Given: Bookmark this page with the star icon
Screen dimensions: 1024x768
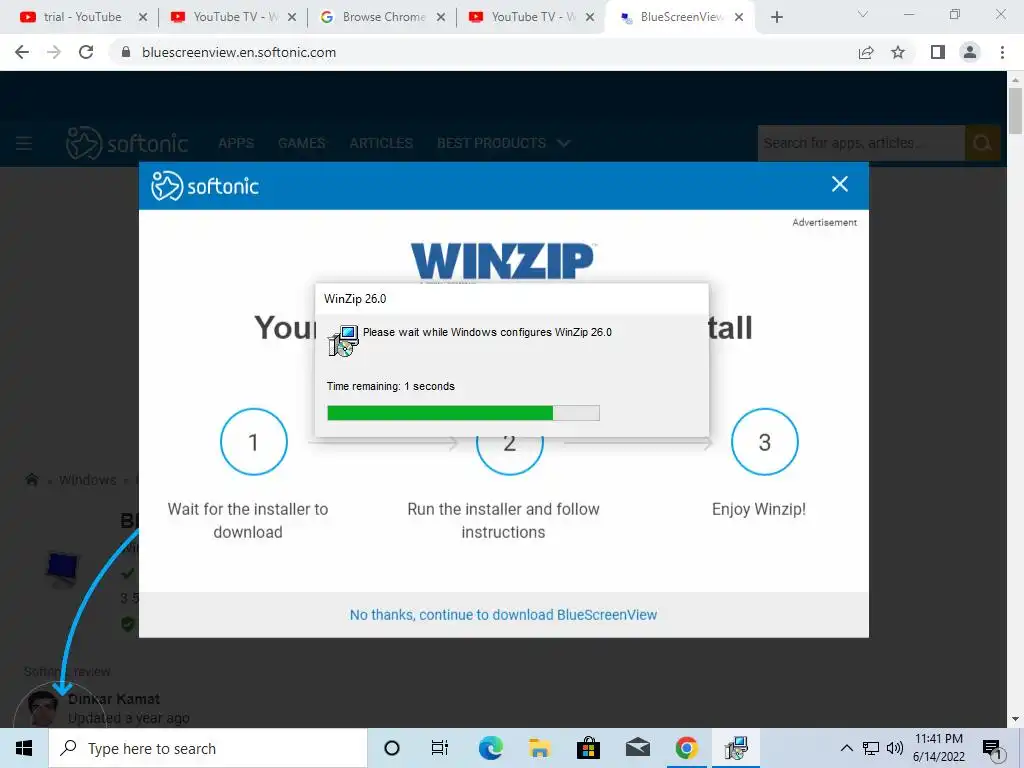Looking at the screenshot, I should [898, 52].
